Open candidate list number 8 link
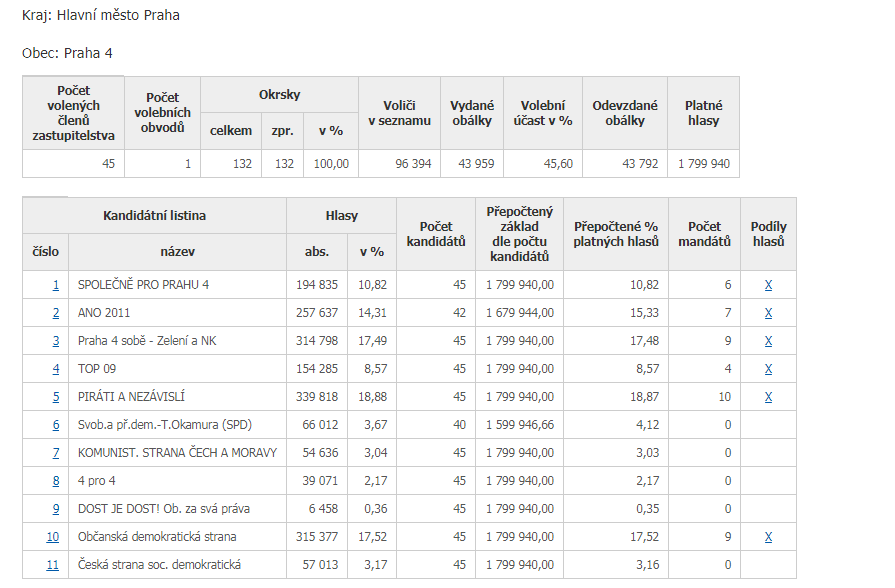This screenshot has height=588, width=895. pyautogui.click(x=55, y=481)
